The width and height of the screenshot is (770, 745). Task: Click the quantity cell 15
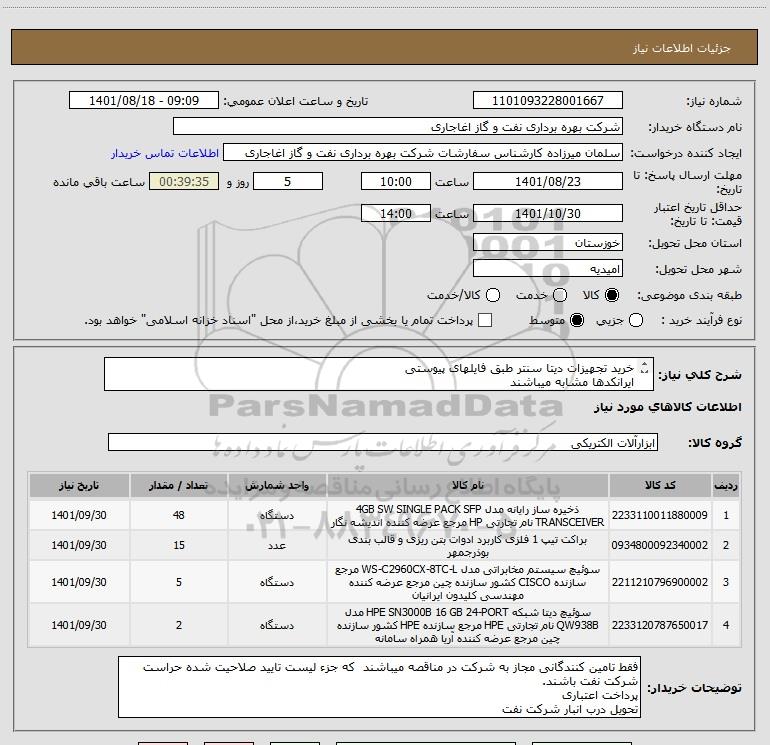[179, 545]
